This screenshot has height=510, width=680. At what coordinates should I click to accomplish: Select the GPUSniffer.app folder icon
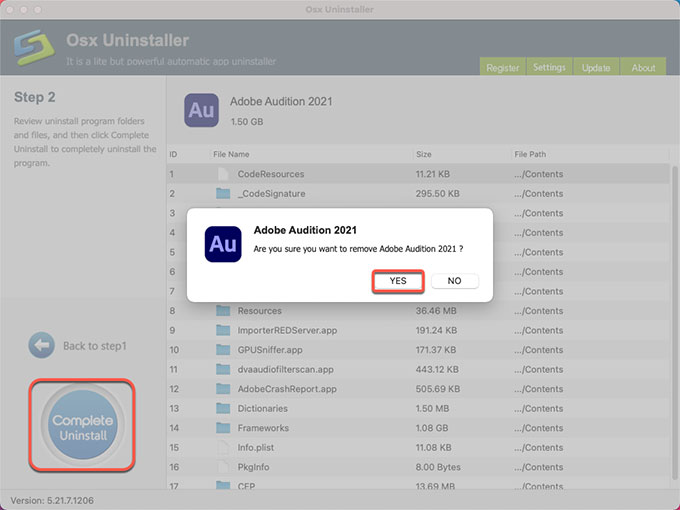[x=223, y=350]
